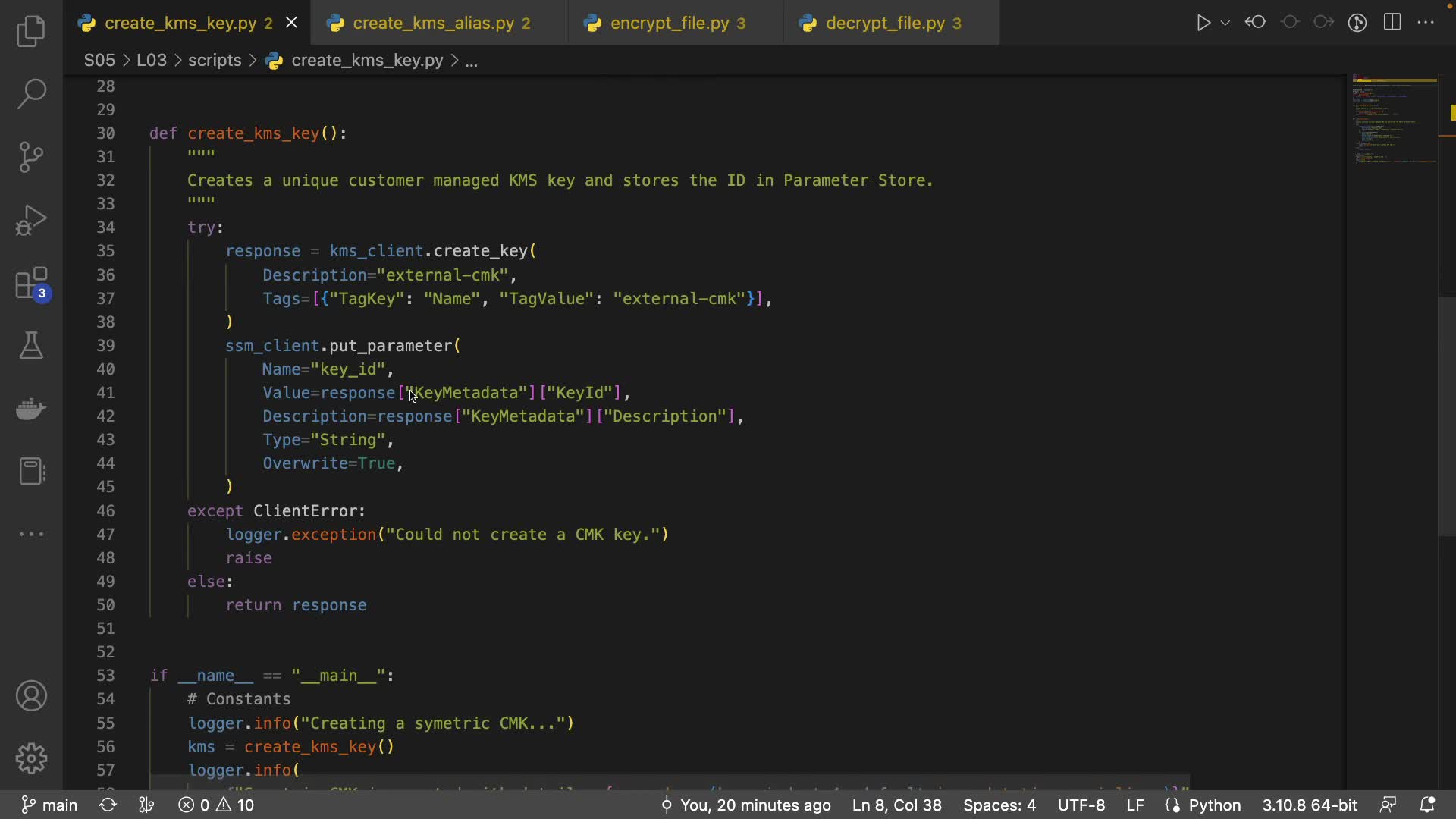The height and width of the screenshot is (819, 1456).
Task: Open the Run and Debug view
Action: 31,221
